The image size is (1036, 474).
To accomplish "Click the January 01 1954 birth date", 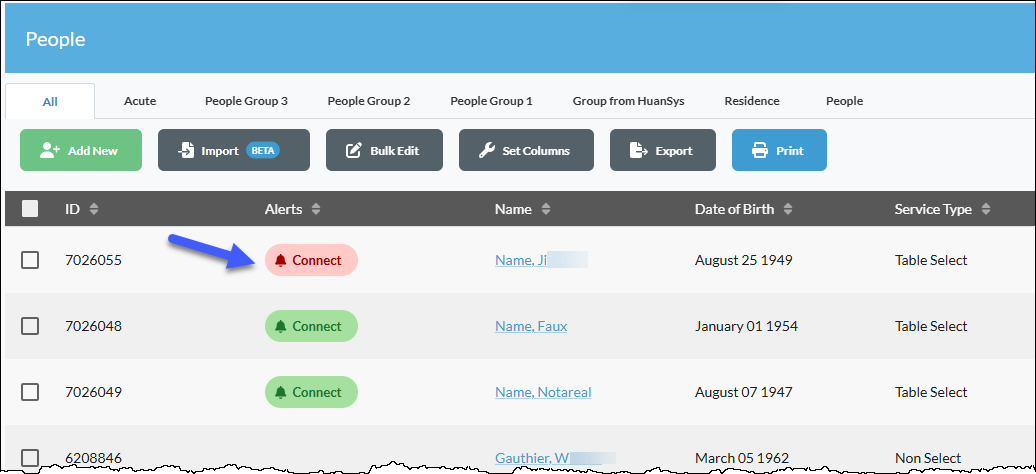I will pyautogui.click(x=746, y=326).
